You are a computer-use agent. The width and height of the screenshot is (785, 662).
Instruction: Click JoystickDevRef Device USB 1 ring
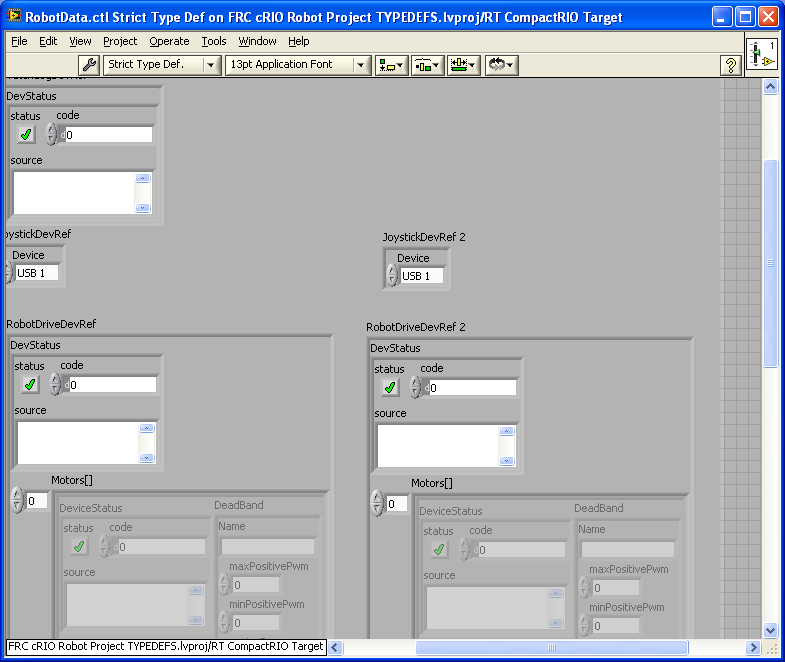[x=37, y=273]
